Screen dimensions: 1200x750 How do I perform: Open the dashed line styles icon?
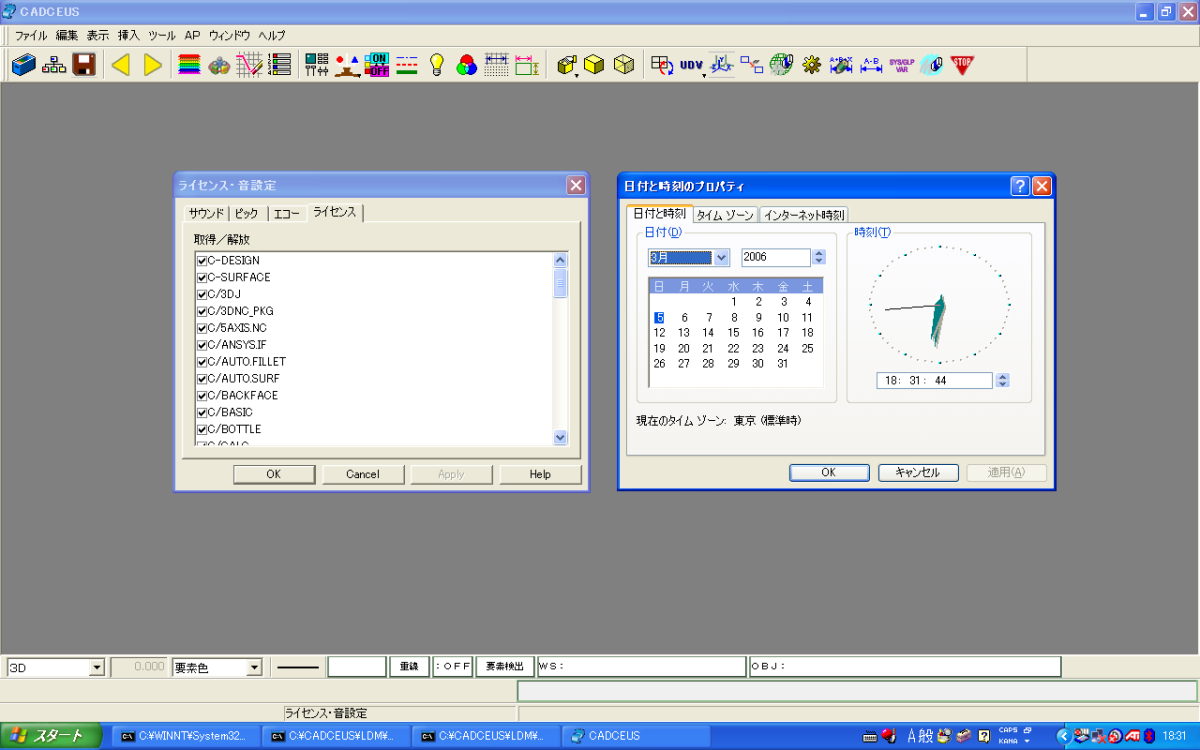coord(407,65)
